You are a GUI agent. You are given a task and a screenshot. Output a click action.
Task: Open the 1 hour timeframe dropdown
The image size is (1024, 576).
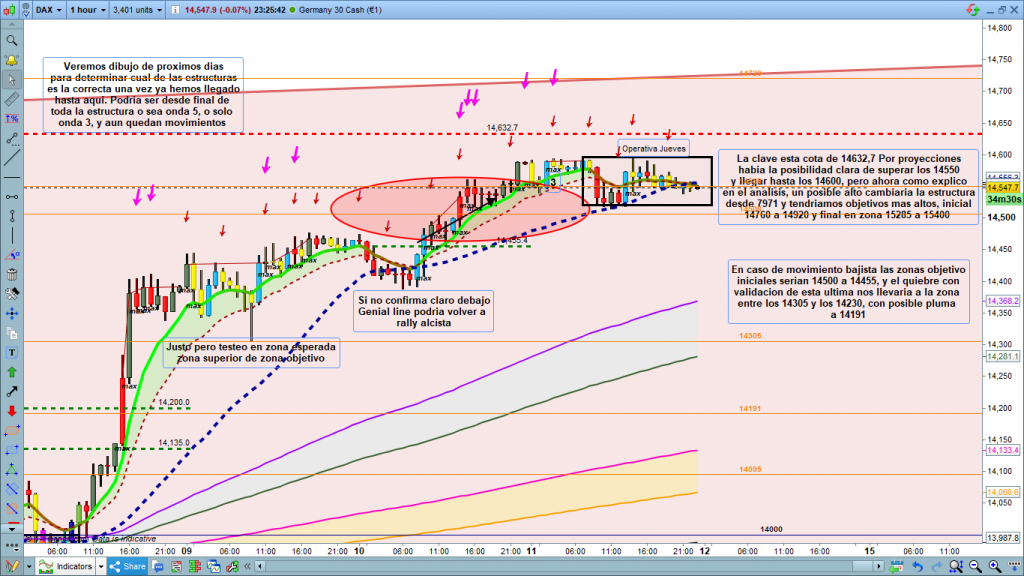point(90,8)
